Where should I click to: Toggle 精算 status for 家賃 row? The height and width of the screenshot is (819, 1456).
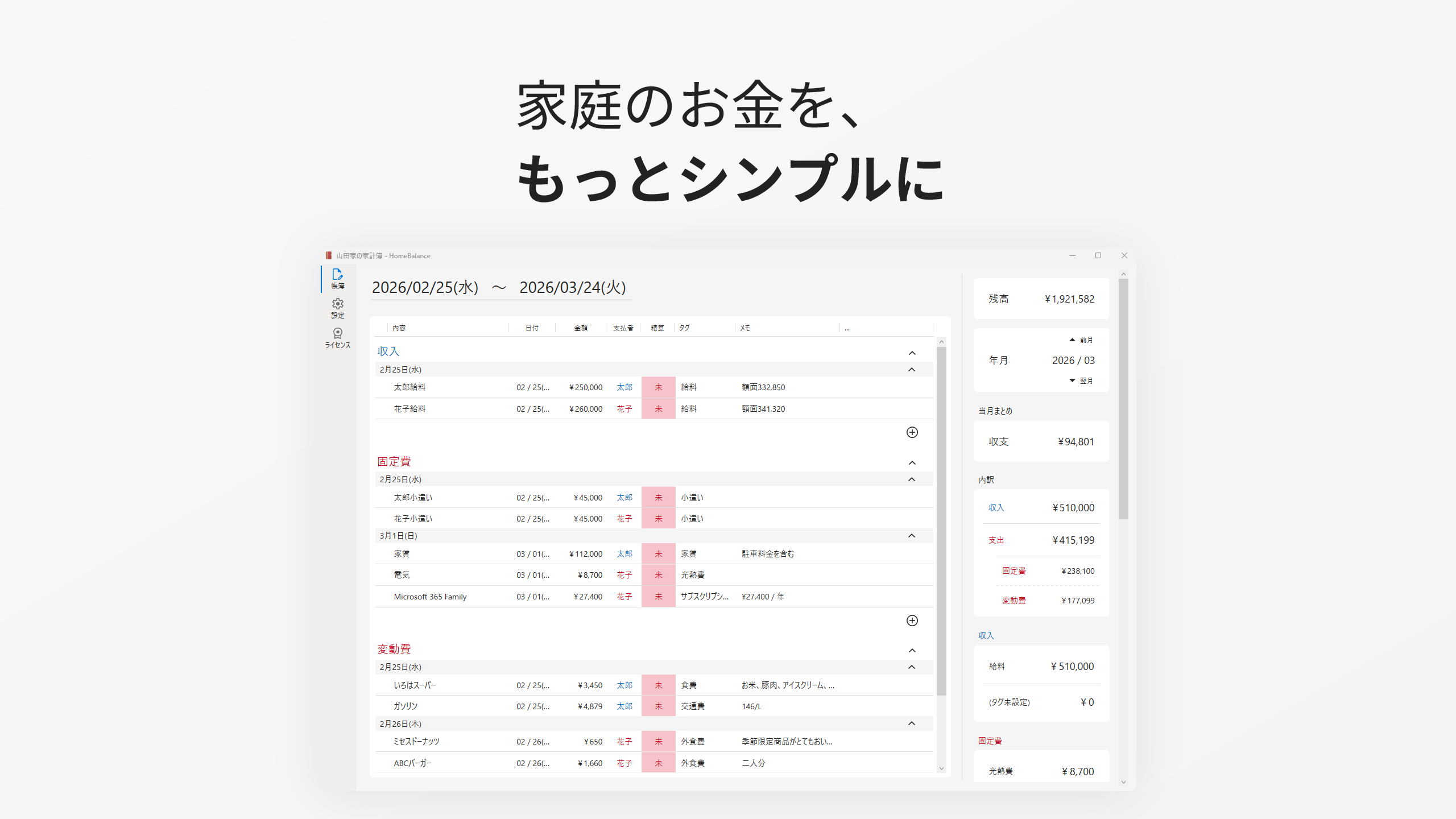tap(658, 553)
